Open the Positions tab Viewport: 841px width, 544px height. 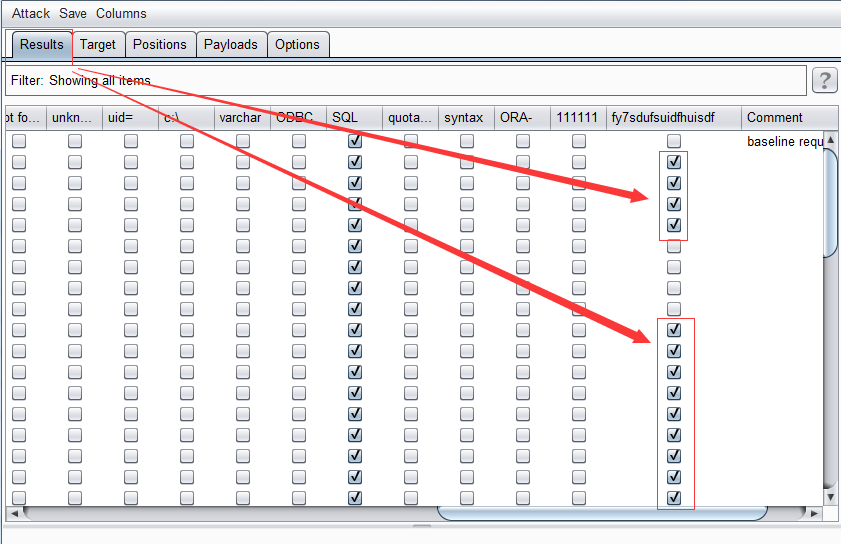pos(160,45)
